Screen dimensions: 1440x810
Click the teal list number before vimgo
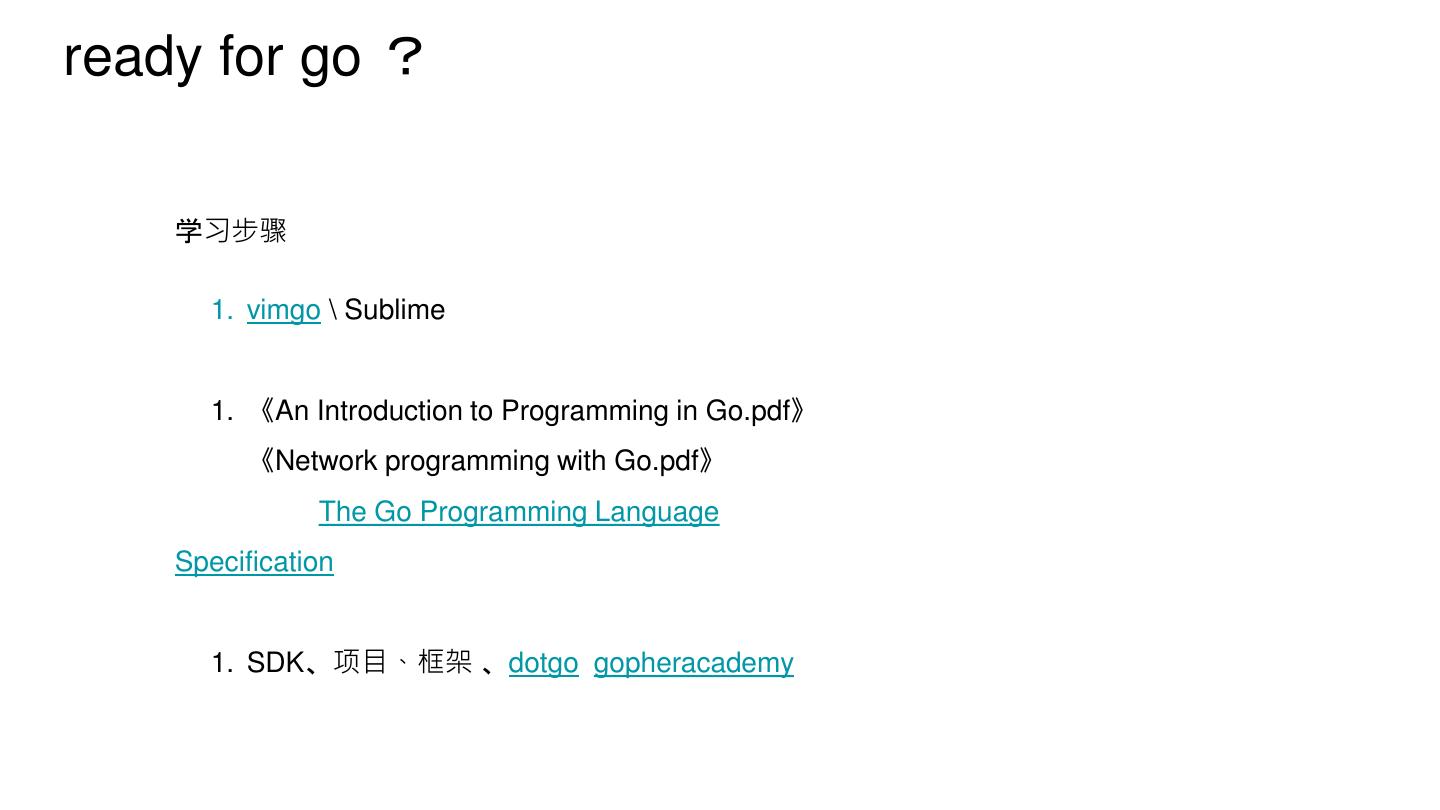[221, 310]
